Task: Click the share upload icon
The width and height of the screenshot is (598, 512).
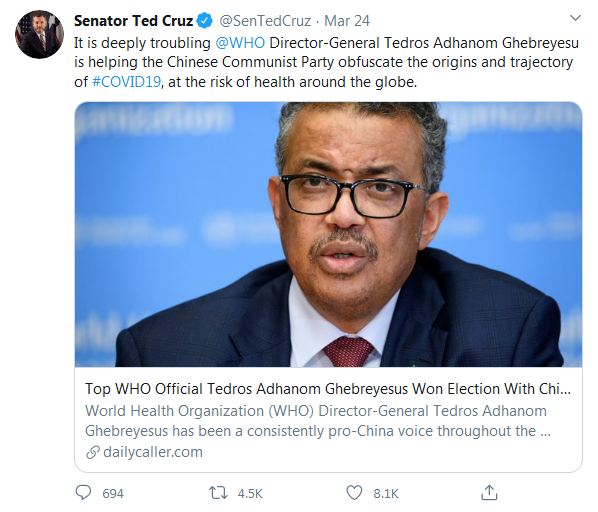Action: point(489,493)
